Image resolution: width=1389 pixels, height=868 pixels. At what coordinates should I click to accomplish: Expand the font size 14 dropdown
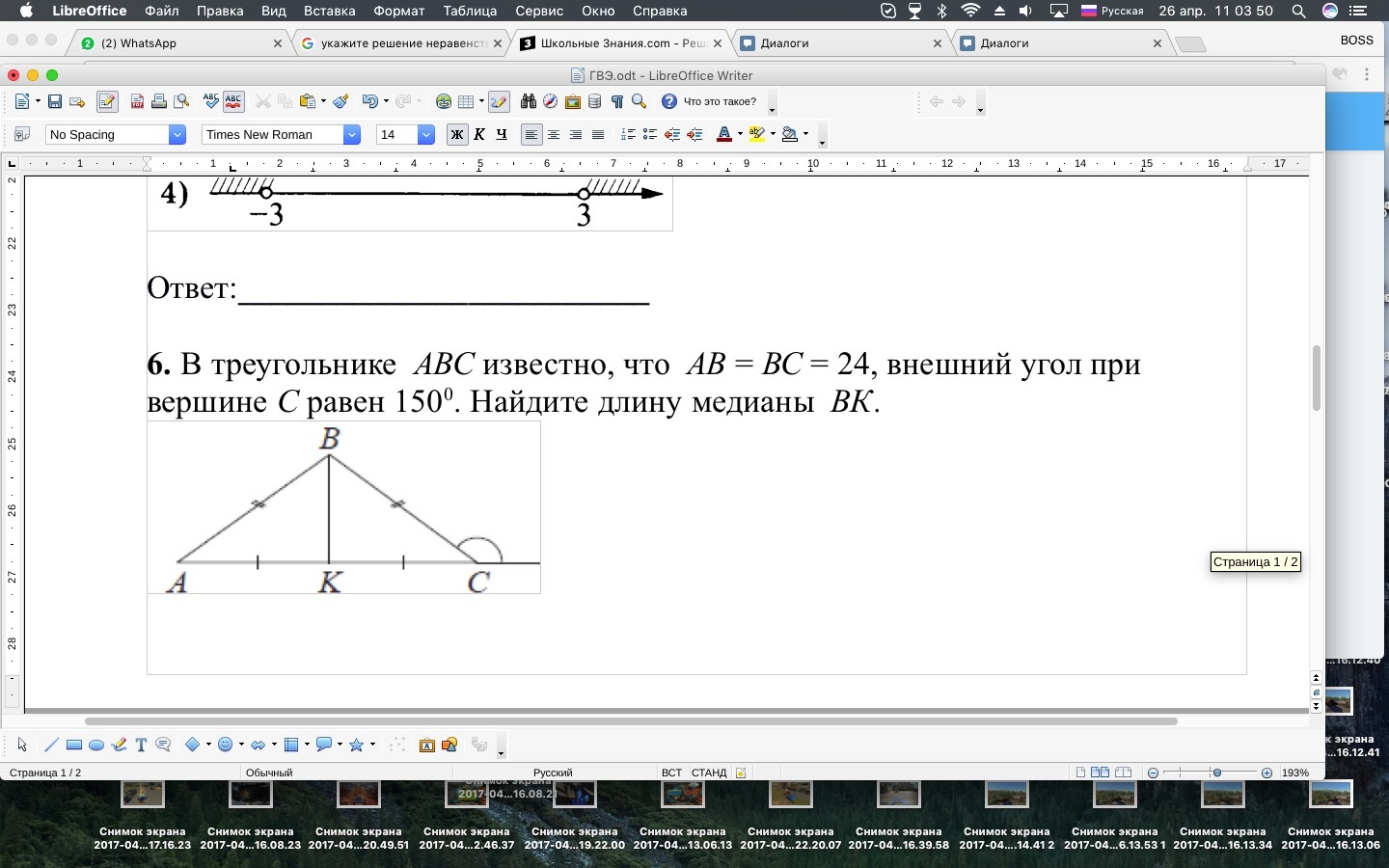426,135
